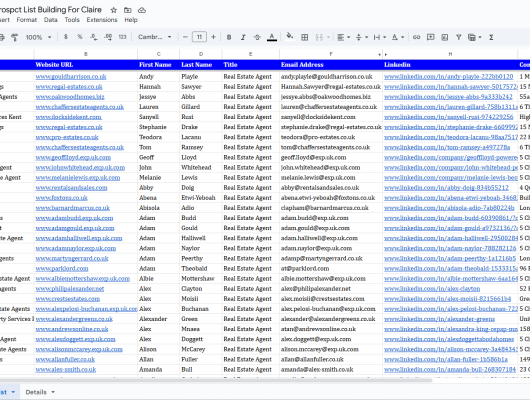
Task: Check cloud save status icon
Action: pos(142,10)
